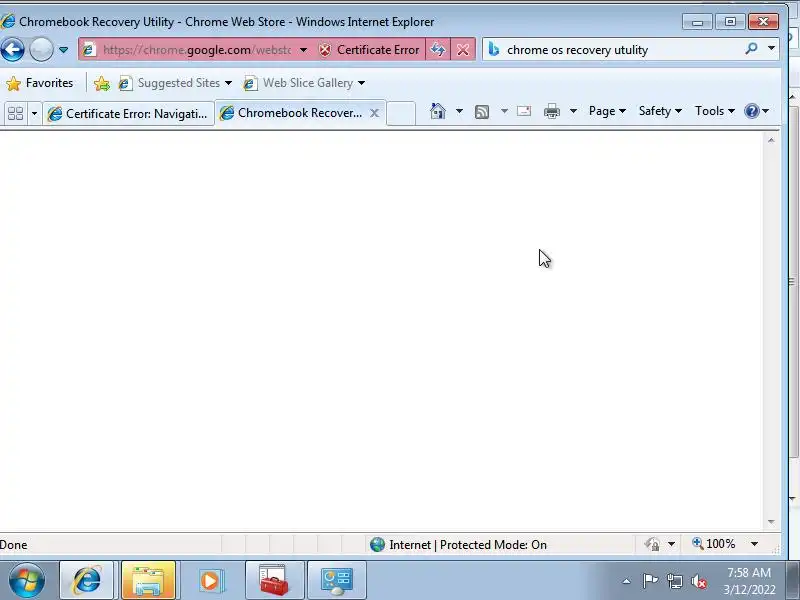800x600 pixels.
Task: Expand the Print options dropdown arrow
Action: tap(573, 111)
